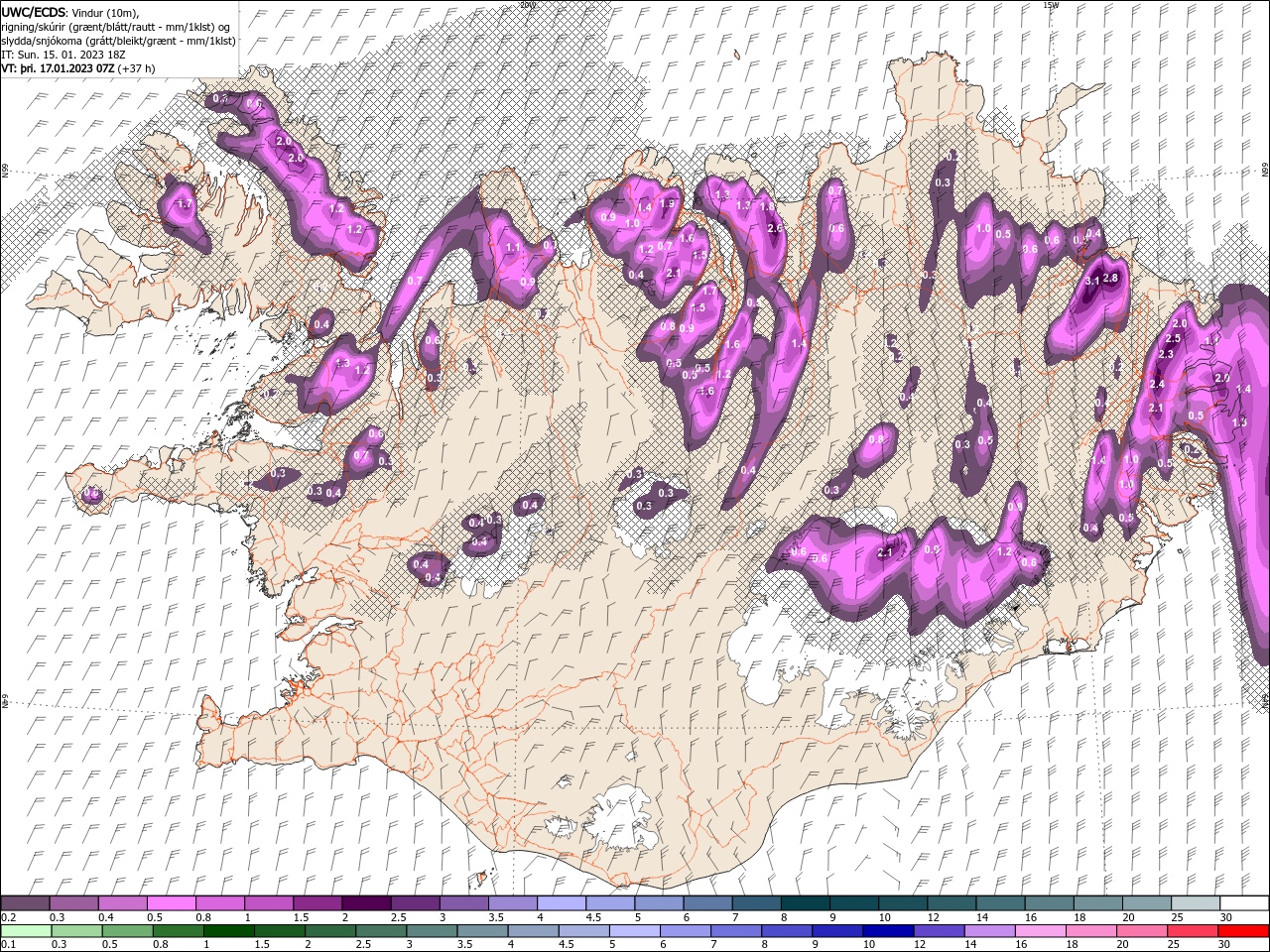1270x952 pixels.
Task: Click the white upper-legend swatch above 30
Action: (x=1243, y=903)
